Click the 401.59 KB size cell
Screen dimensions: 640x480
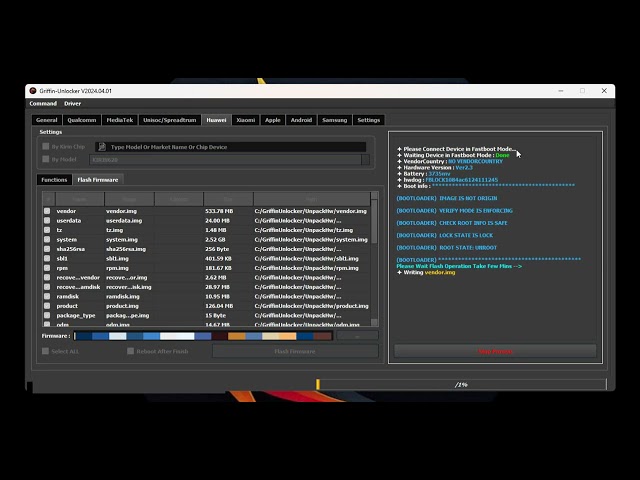tap(218, 258)
